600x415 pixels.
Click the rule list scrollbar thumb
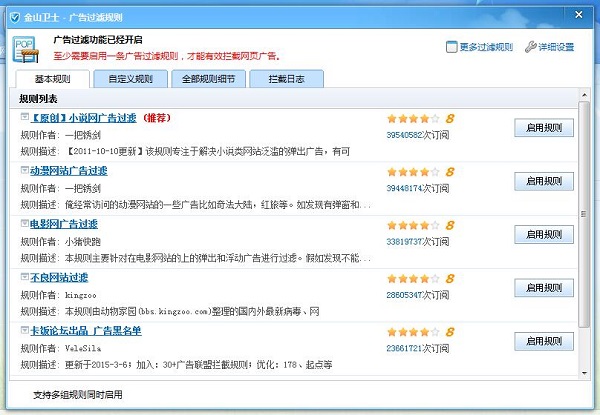click(x=584, y=214)
